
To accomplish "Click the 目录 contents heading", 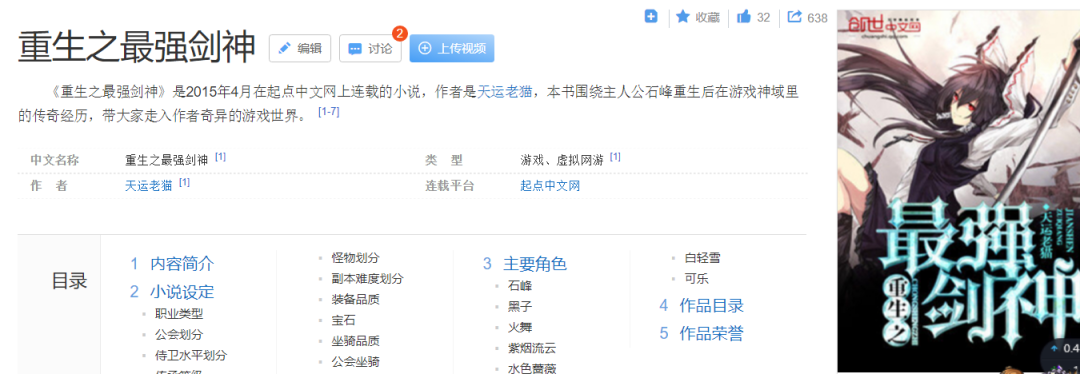I will click(x=70, y=281).
